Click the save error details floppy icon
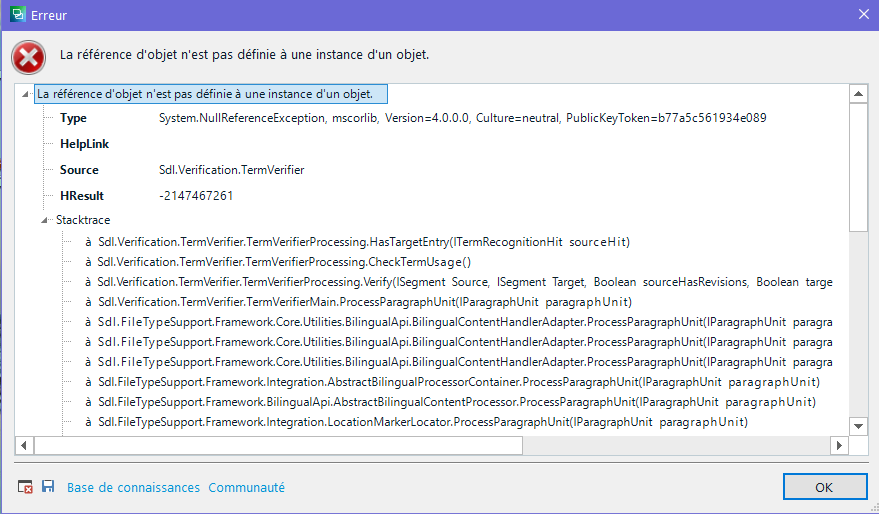The width and height of the screenshot is (879, 514). (x=48, y=486)
